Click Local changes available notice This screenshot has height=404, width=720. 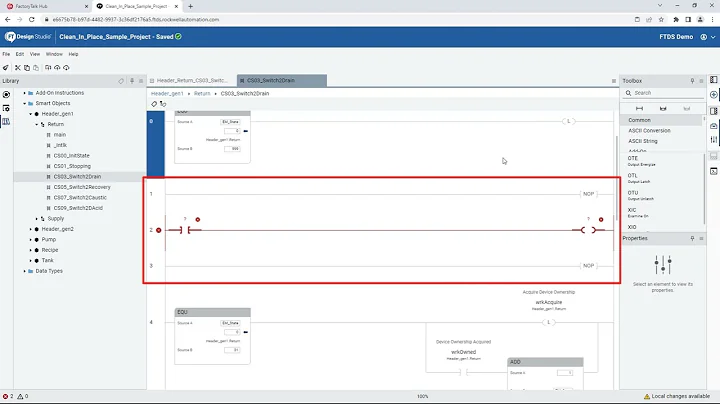(677, 396)
